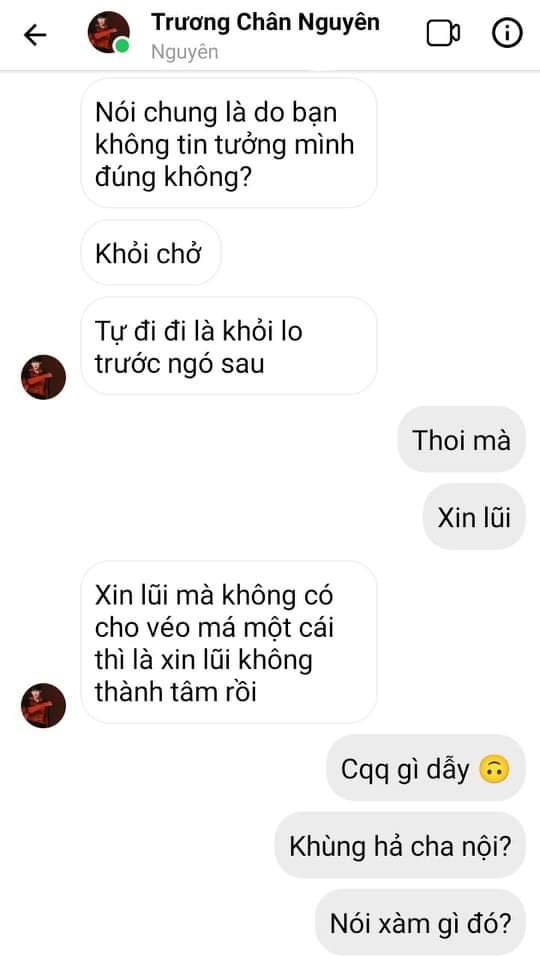
Task: Select 'Xin lũi mà không có' message
Action: click(229, 643)
